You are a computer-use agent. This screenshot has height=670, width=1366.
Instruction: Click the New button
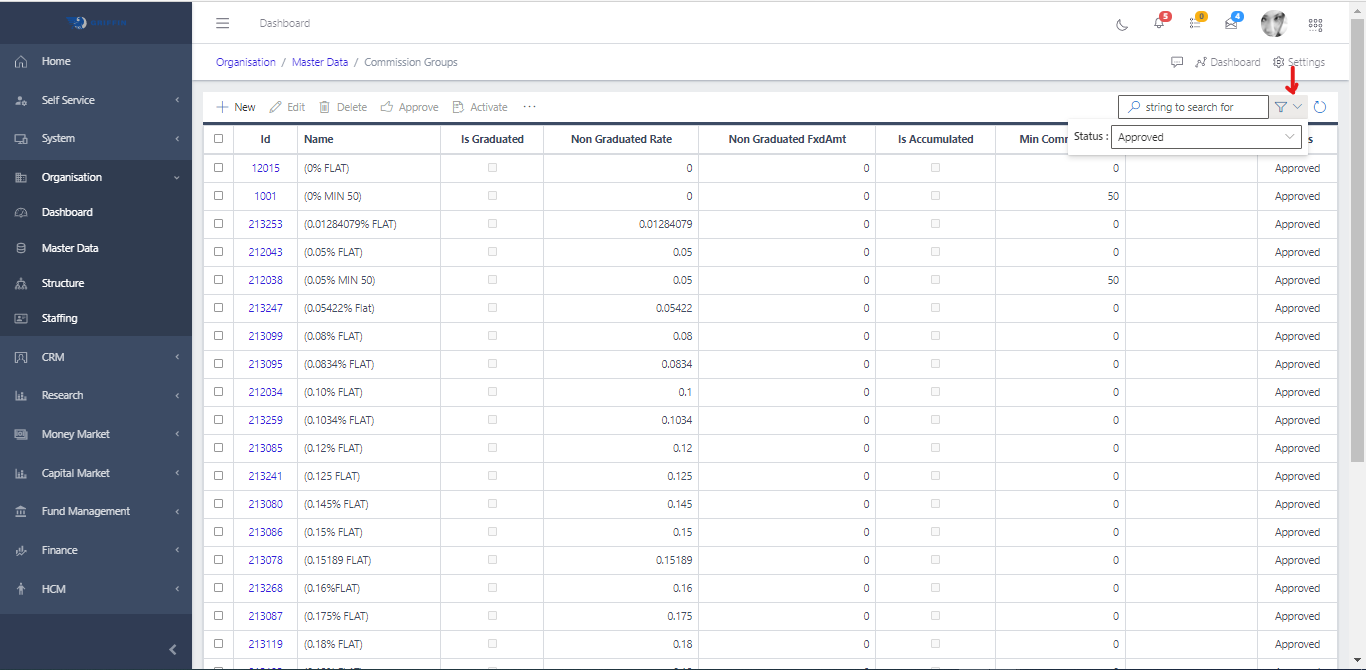coord(236,107)
